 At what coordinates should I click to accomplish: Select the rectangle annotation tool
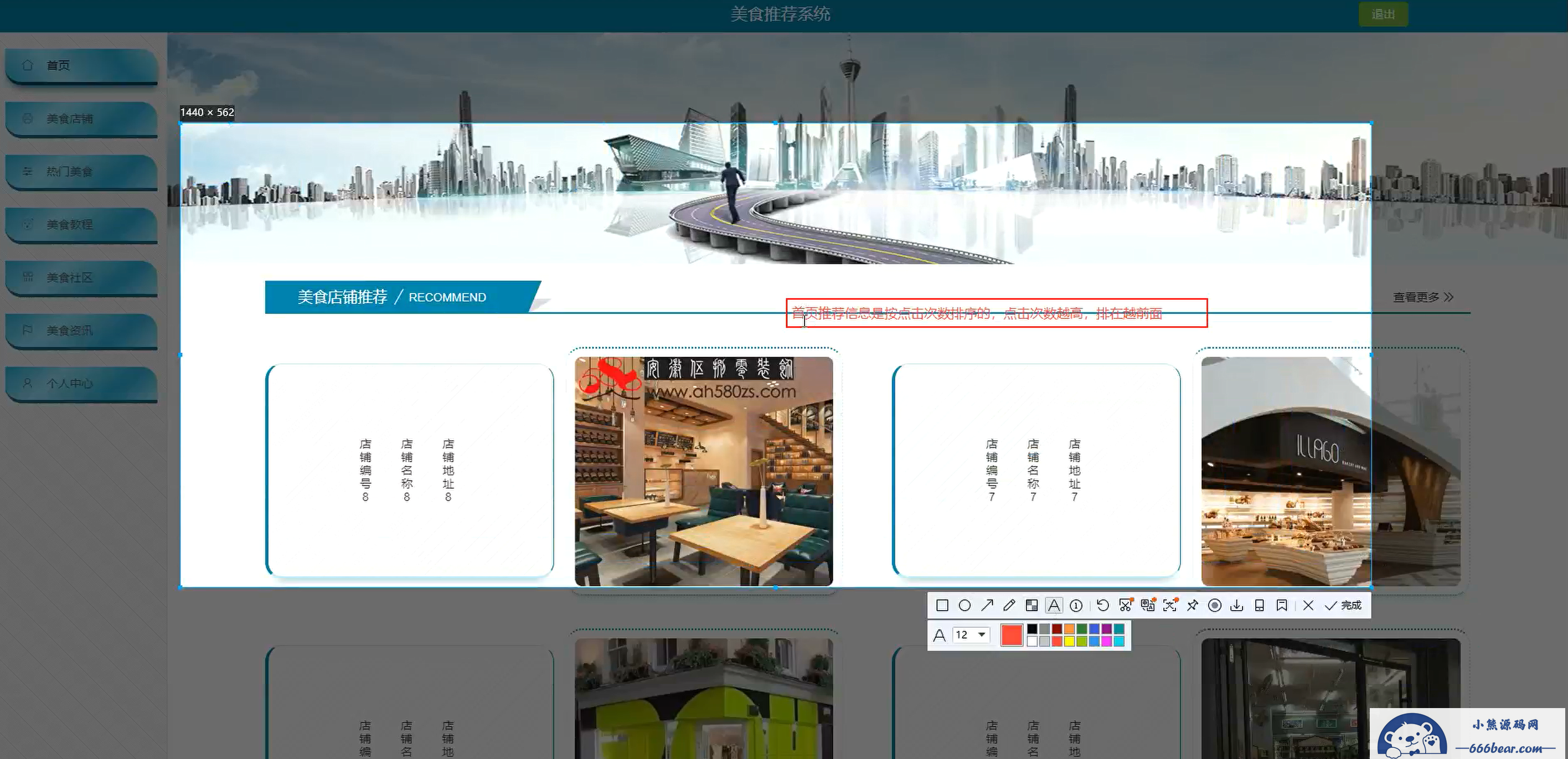pyautogui.click(x=942, y=605)
